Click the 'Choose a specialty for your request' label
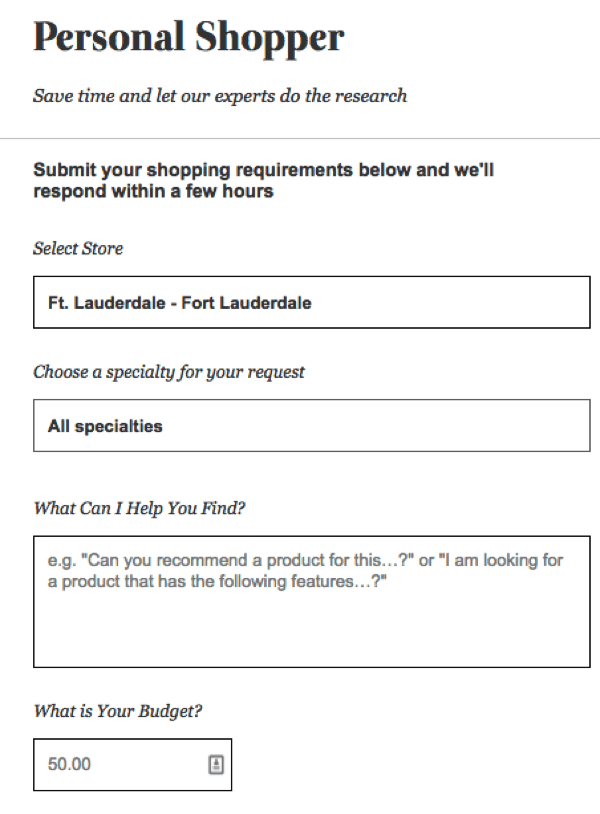The height and width of the screenshot is (814, 600). 169,372
